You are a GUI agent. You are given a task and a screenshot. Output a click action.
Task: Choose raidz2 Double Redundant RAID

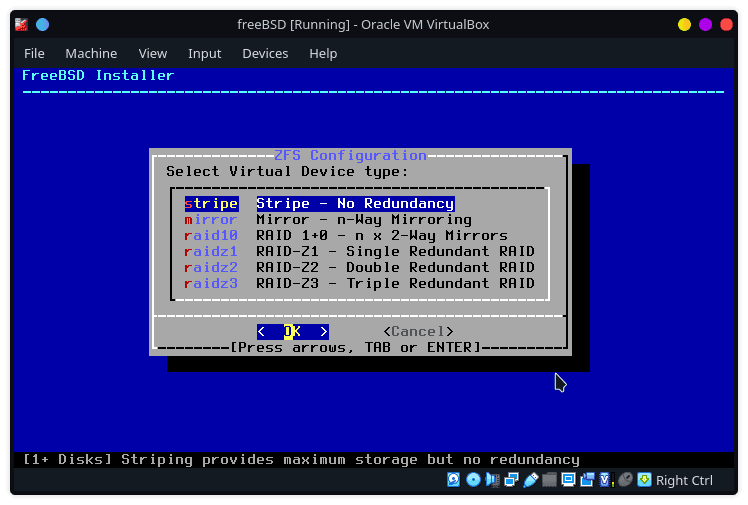(359, 268)
